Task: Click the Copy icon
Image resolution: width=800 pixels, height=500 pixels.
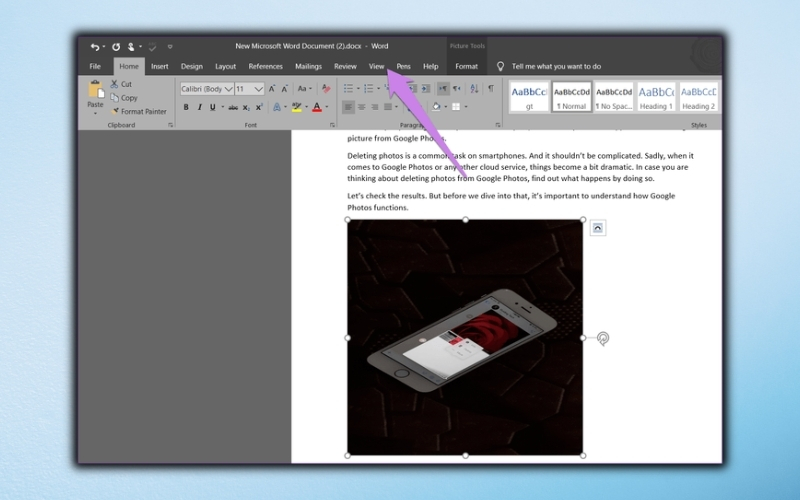Action: pyautogui.click(x=114, y=97)
